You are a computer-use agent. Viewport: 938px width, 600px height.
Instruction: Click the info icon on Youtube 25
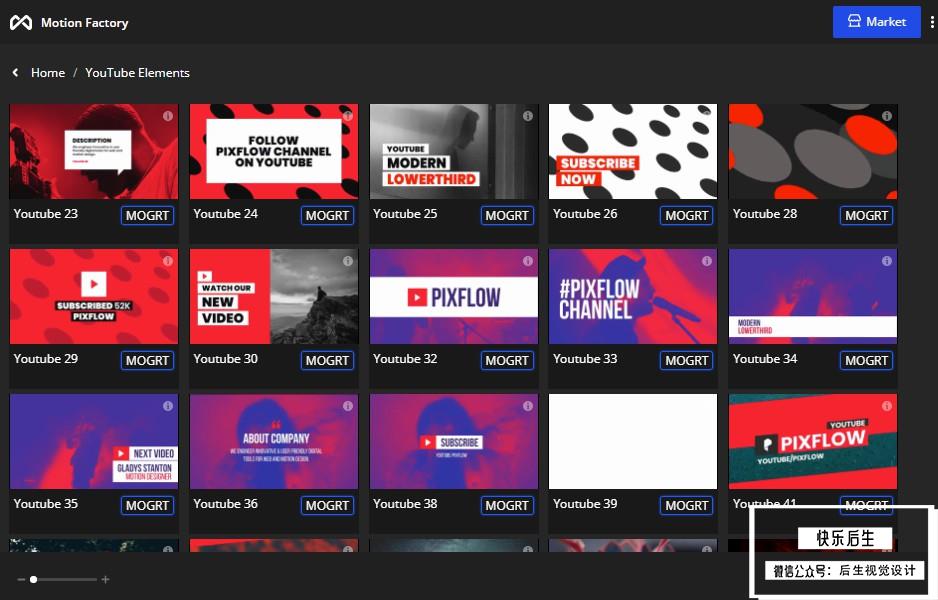tap(528, 116)
